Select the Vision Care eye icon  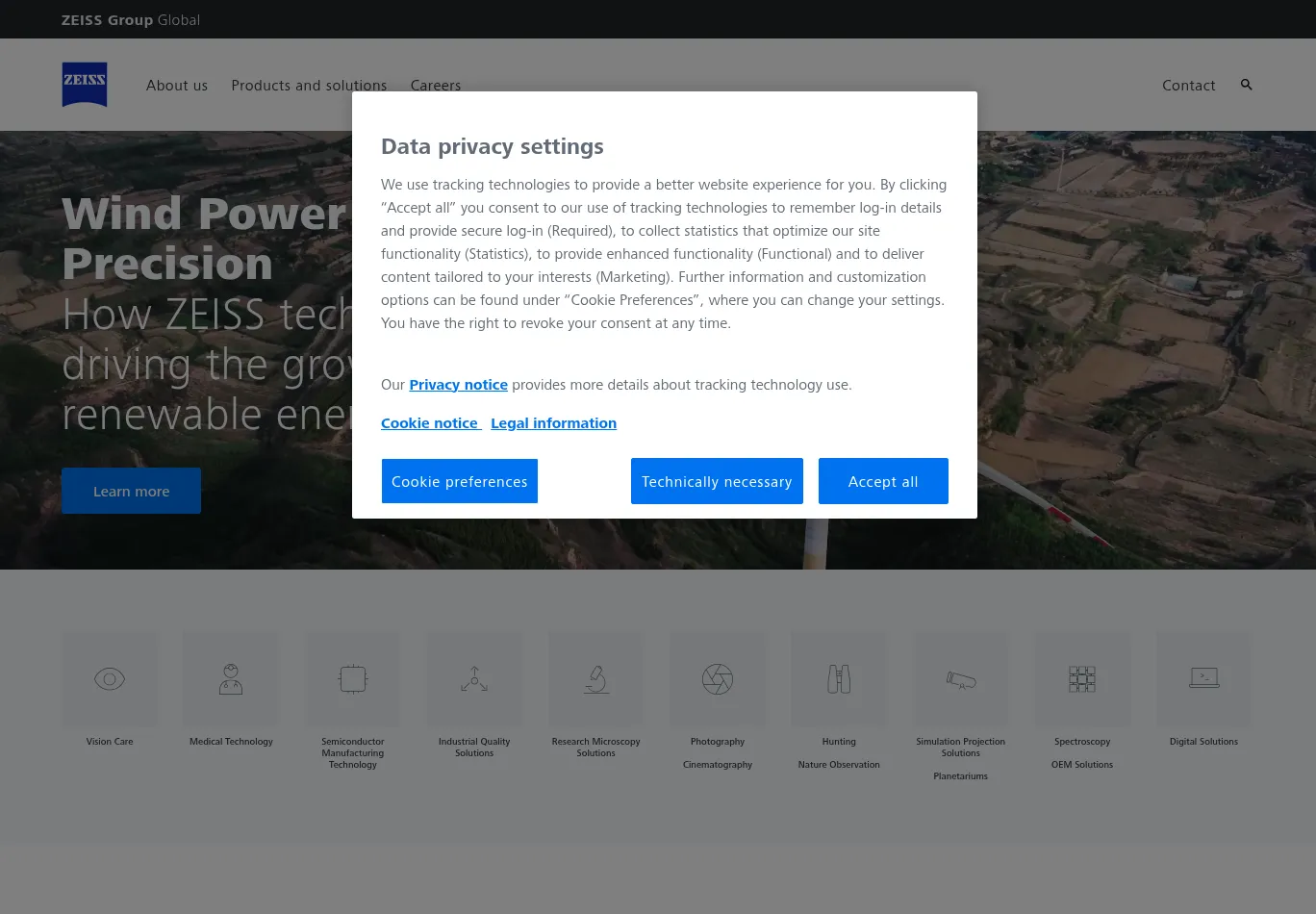point(110,679)
